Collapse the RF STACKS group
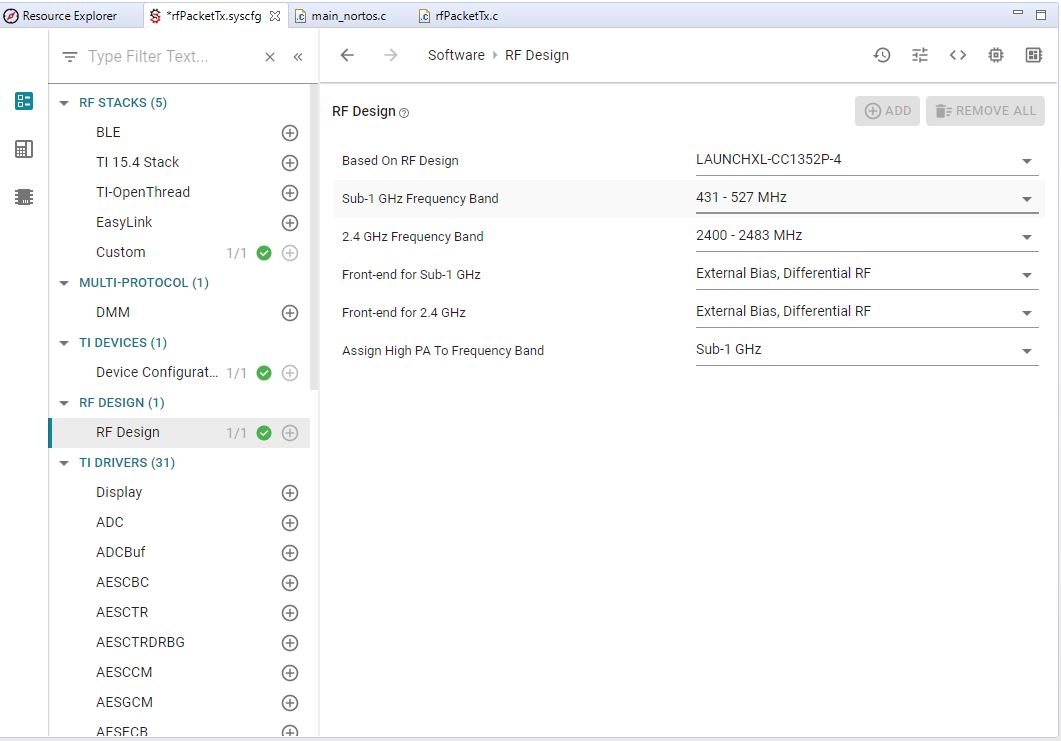This screenshot has width=1061, height=741. click(64, 103)
